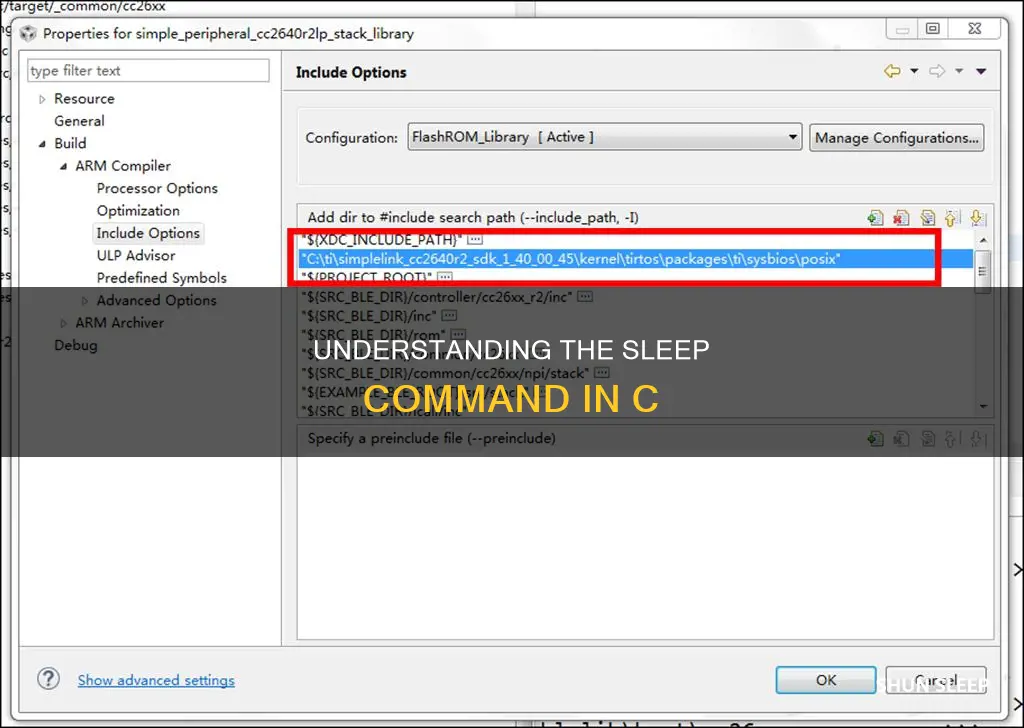Collapse the Build tree node
The width and height of the screenshot is (1024, 728).
point(42,144)
